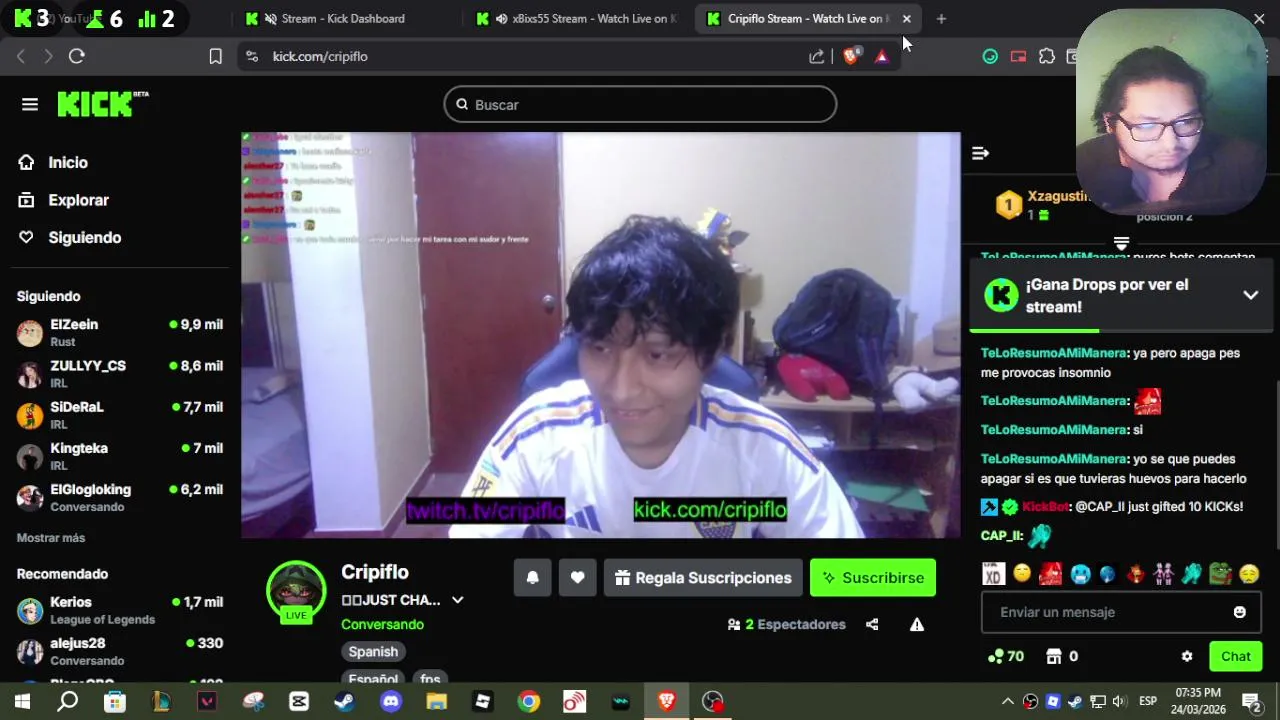Open Steam from the taskbar
This screenshot has width=1280, height=720.
point(345,701)
